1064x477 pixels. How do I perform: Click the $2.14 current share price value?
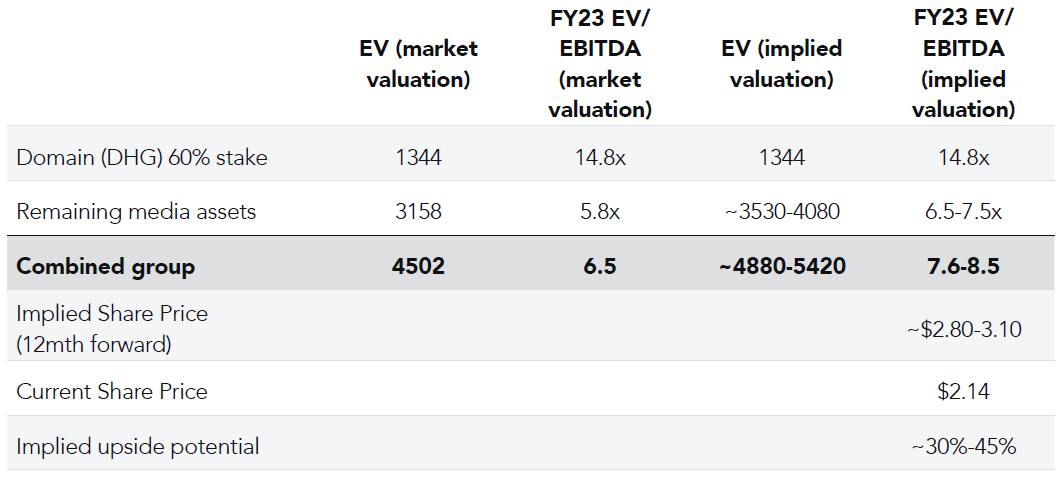coord(964,391)
